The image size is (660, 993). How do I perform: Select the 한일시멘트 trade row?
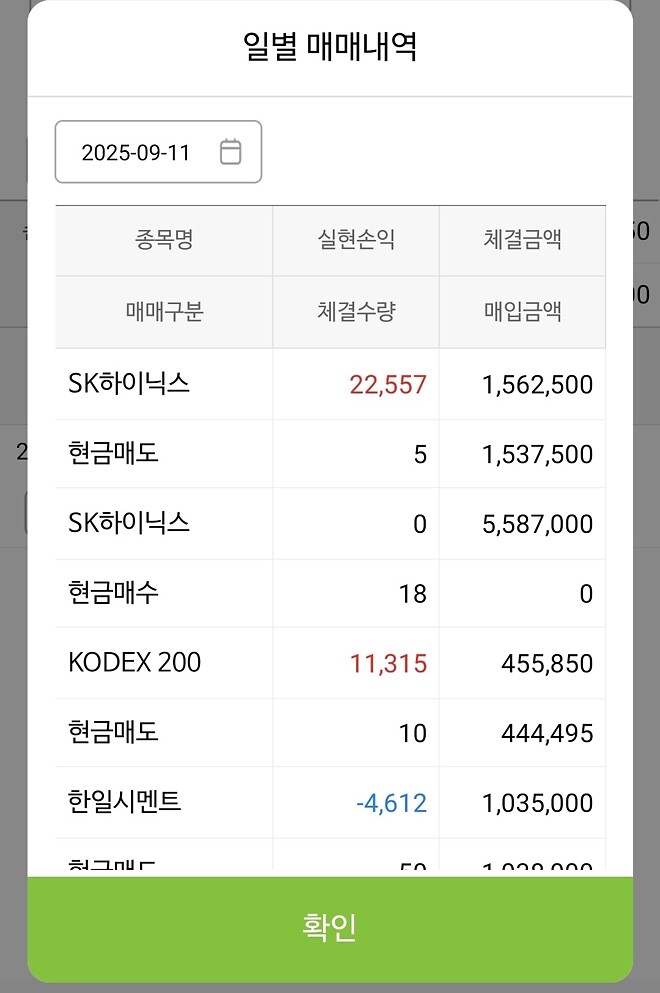128,802
